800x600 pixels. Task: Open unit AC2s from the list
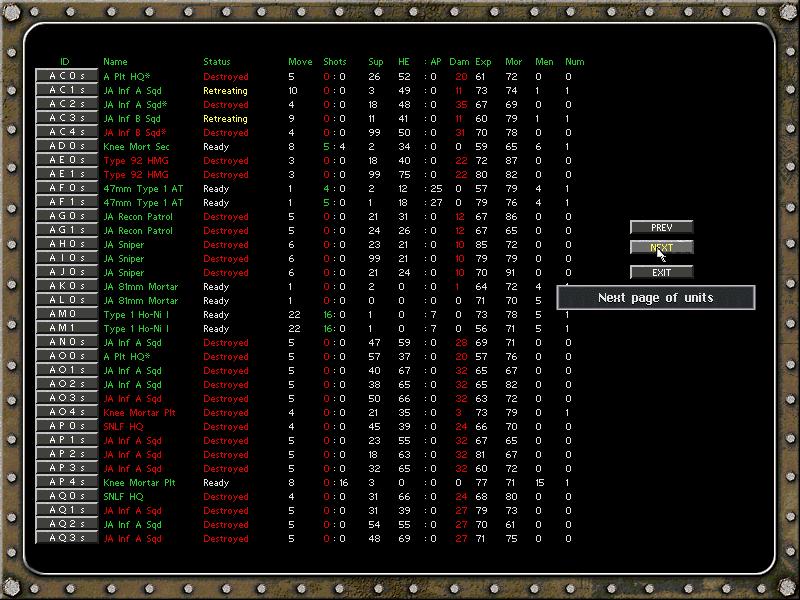tap(67, 104)
